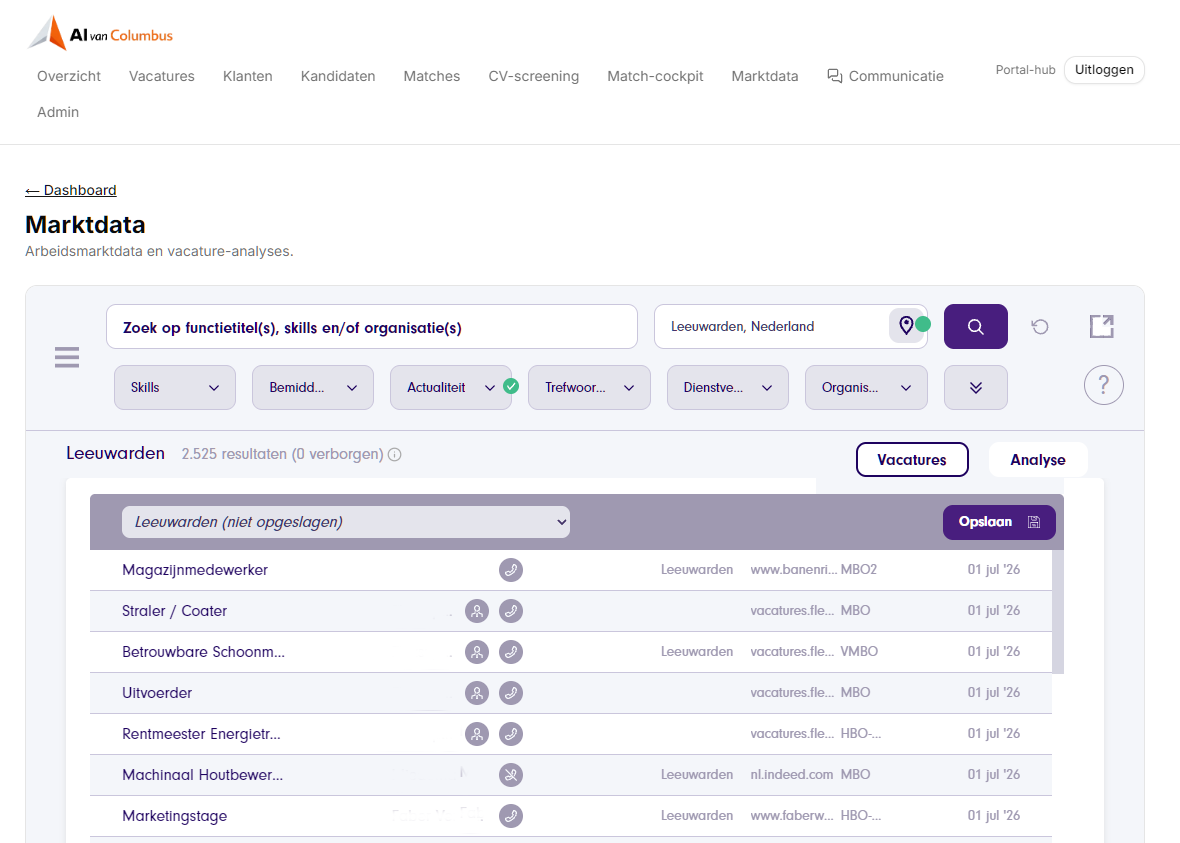Screen dimensions: 1180x843
Task: Expand the Trefwoor... filter dropdown
Action: tap(589, 388)
